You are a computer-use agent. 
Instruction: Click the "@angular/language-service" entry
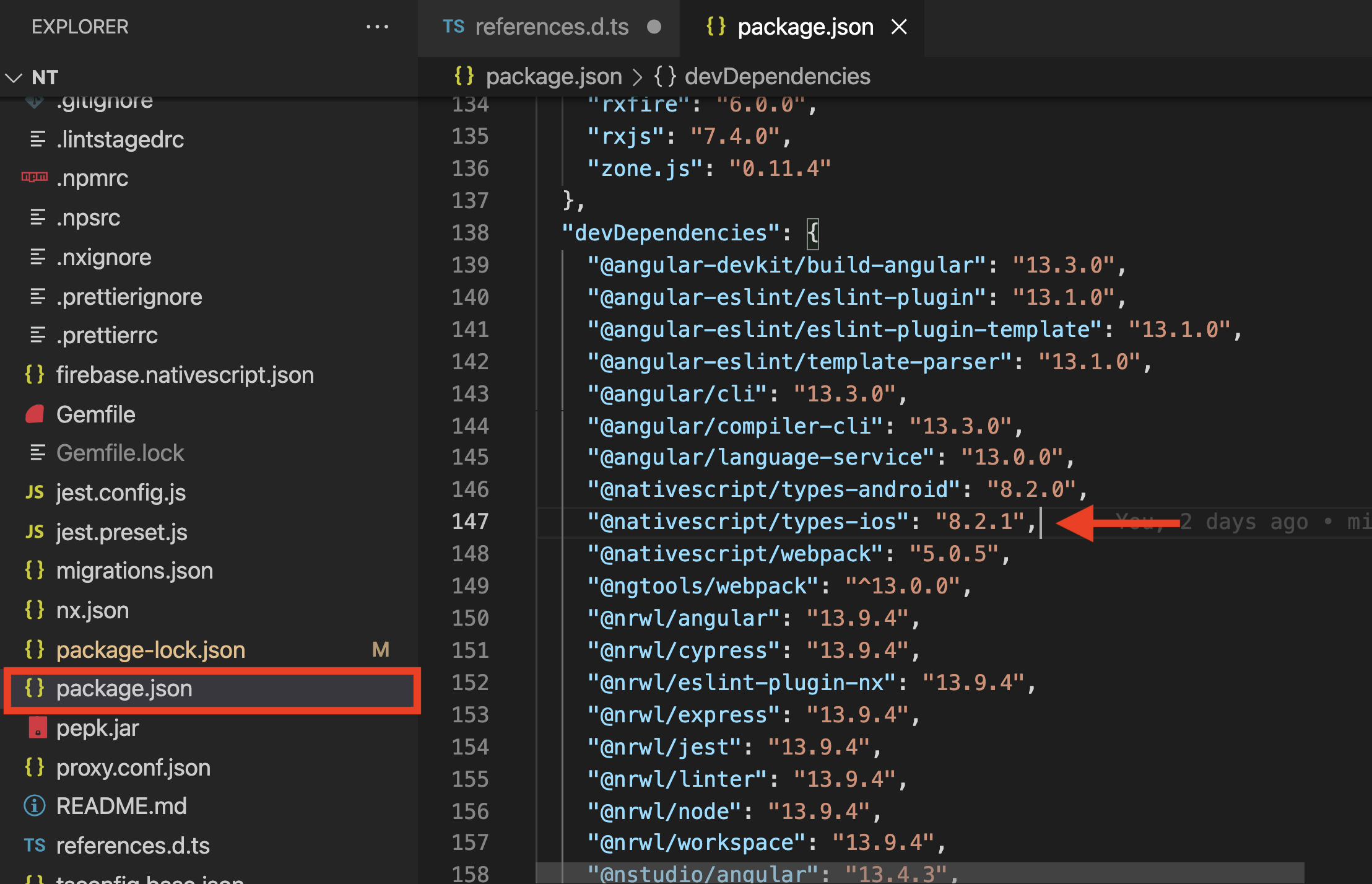831,457
